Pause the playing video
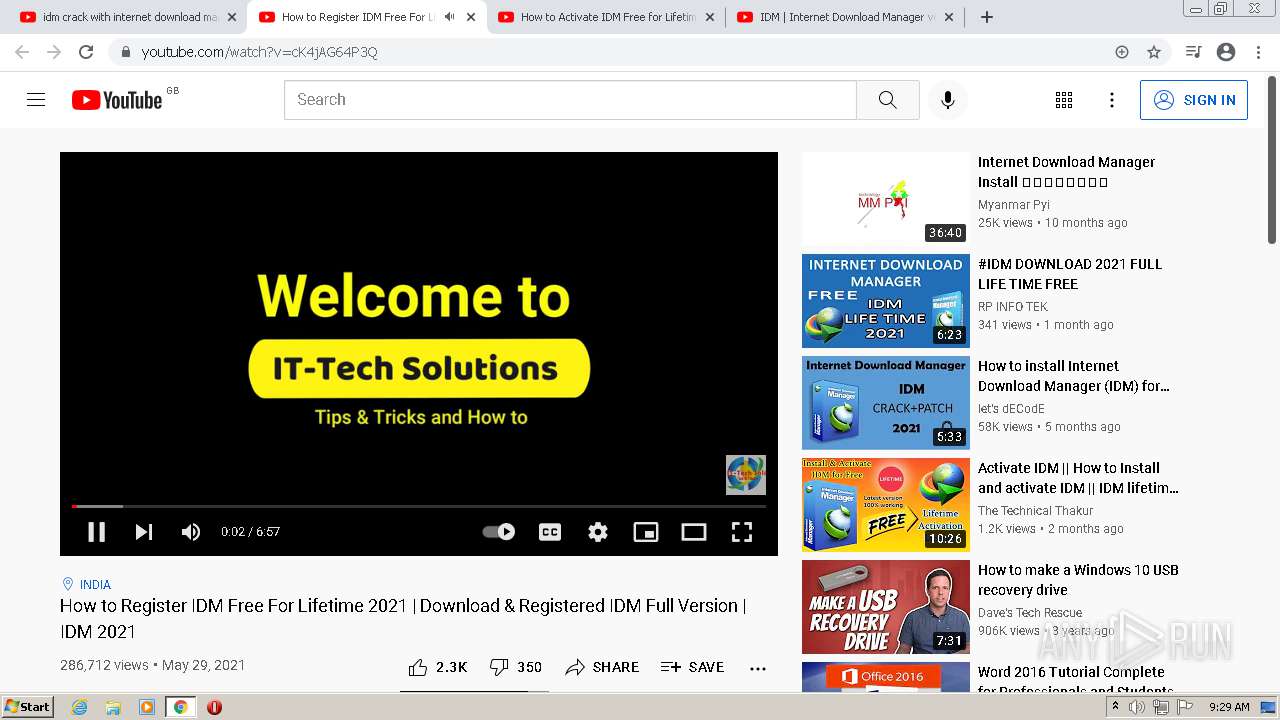Viewport: 1280px width, 720px height. click(97, 532)
